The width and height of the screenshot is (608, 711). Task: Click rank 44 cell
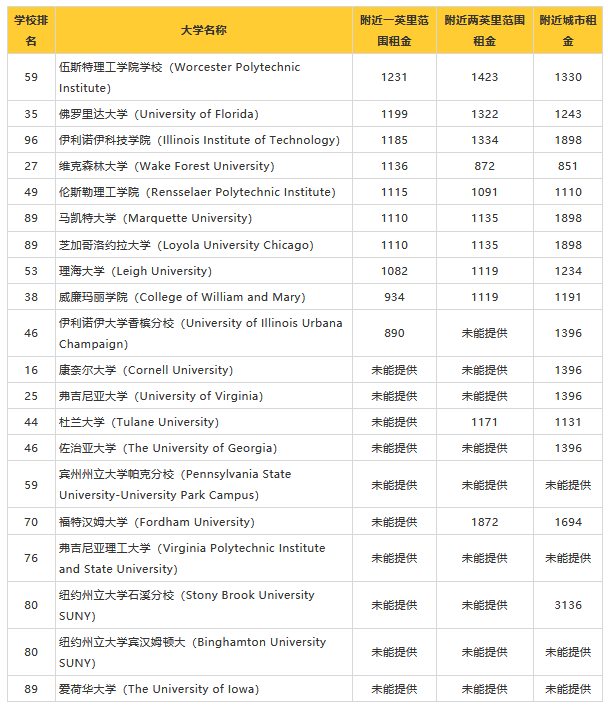(x=31, y=422)
